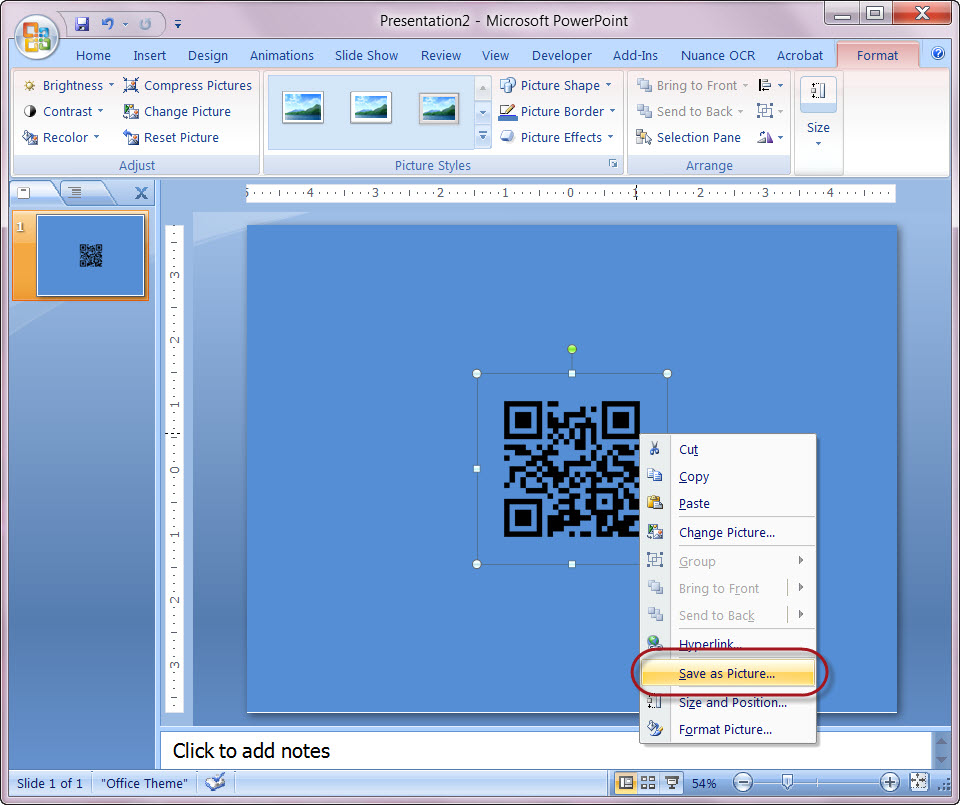The width and height of the screenshot is (960, 805).
Task: Select the first picture style thumbnail
Action: [x=303, y=106]
